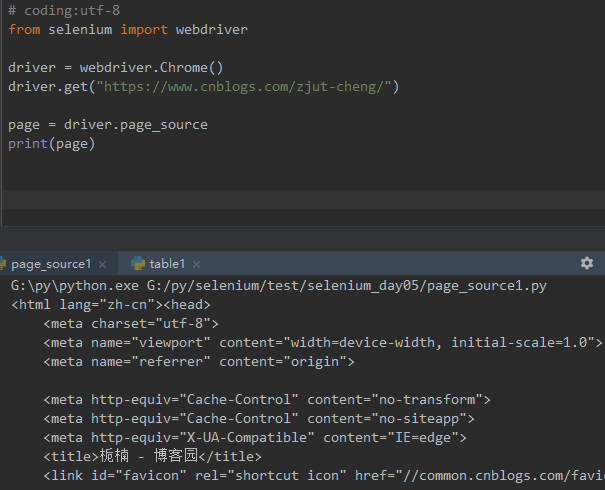605x490 pixels.
Task: Click the '# coding:utf-8' comment line
Action: point(64,10)
